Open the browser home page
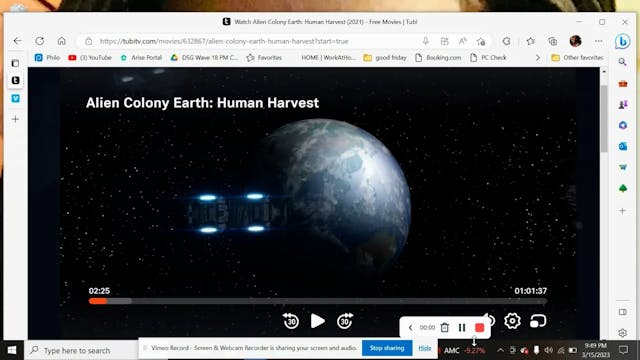Viewport: 640px width, 360px height. [x=62, y=41]
